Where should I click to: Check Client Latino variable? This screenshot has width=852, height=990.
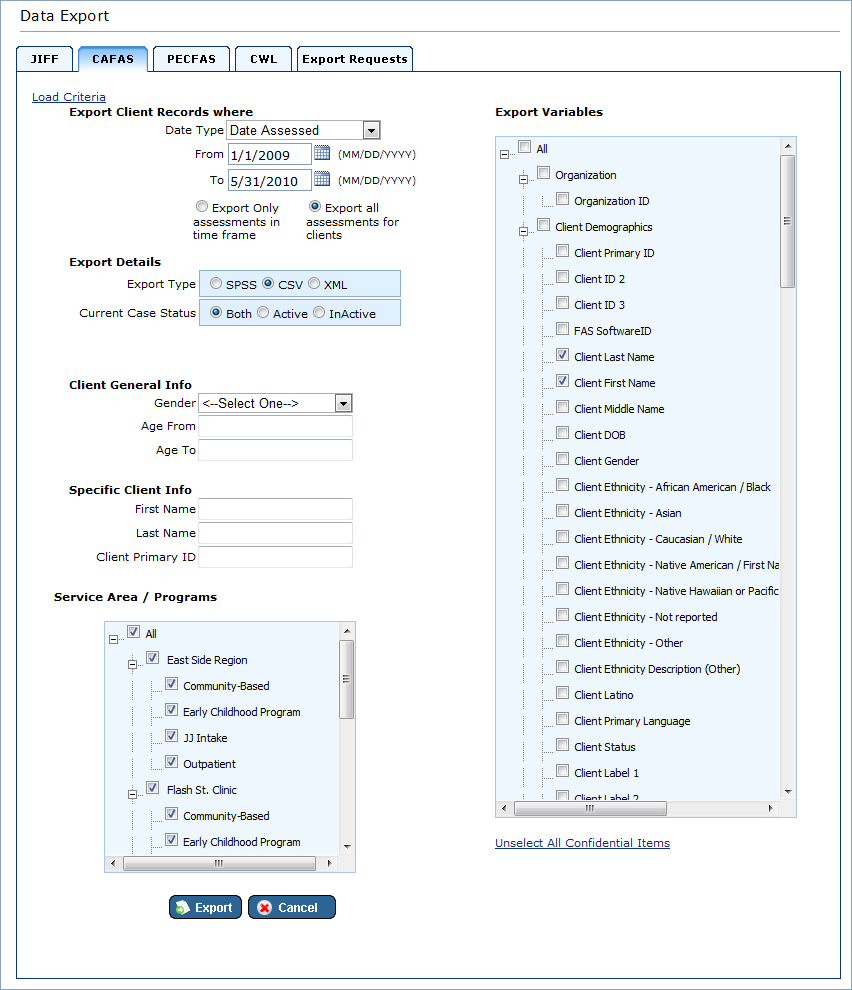[x=562, y=693]
